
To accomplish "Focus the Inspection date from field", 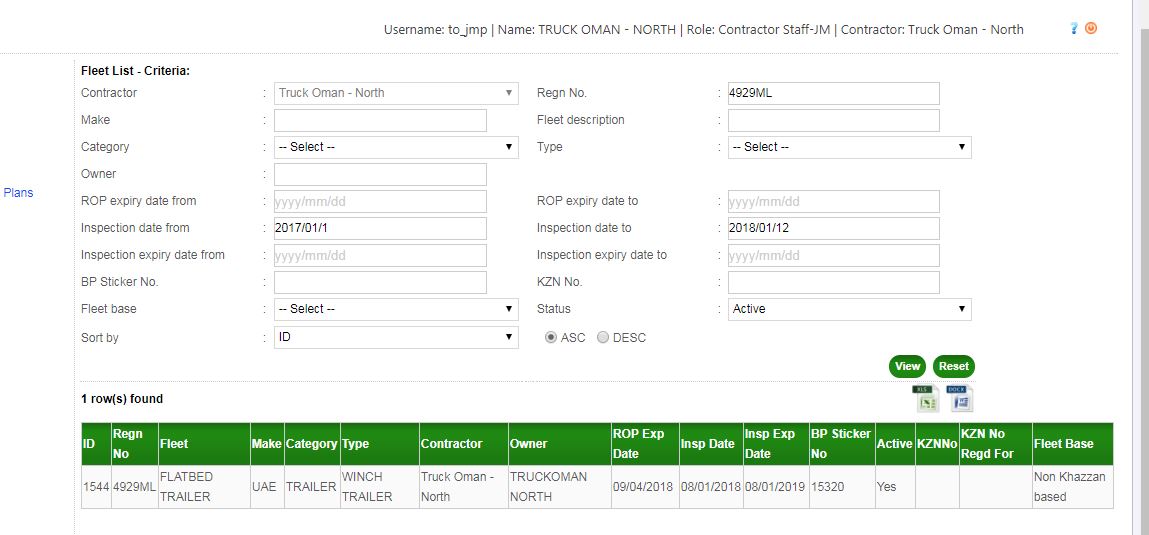I will point(380,228).
